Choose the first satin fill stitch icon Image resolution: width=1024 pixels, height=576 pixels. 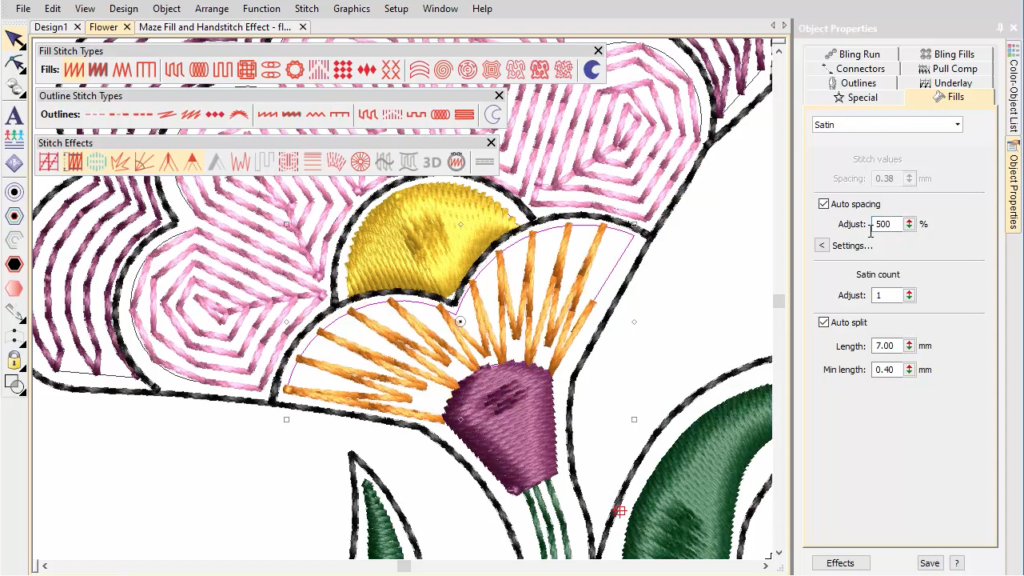[x=74, y=70]
